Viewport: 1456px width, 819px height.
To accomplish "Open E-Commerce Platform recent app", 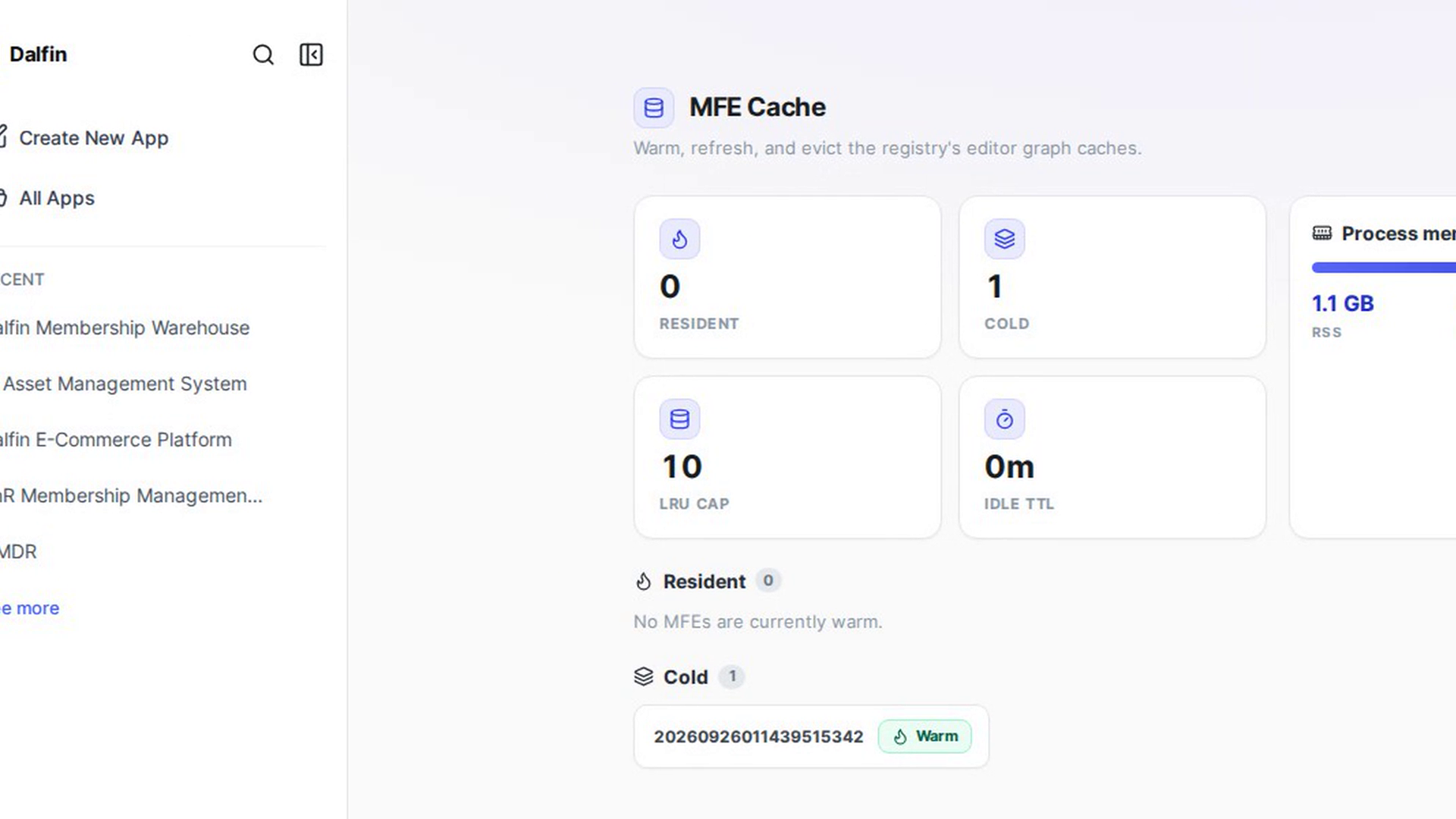I will click(116, 440).
